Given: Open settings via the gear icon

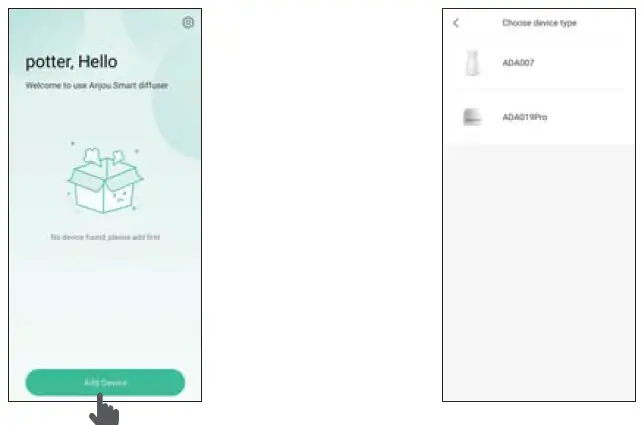Looking at the screenshot, I should (188, 23).
